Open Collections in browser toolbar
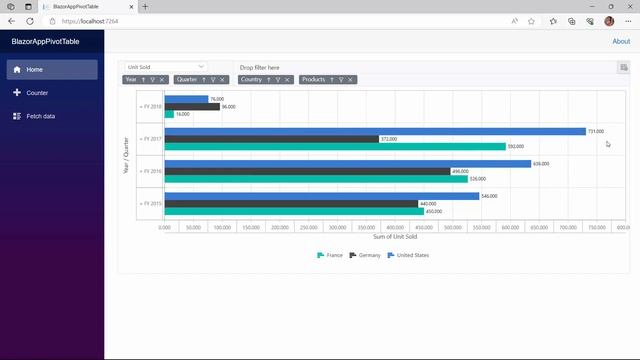640x360 pixels. 571,21
